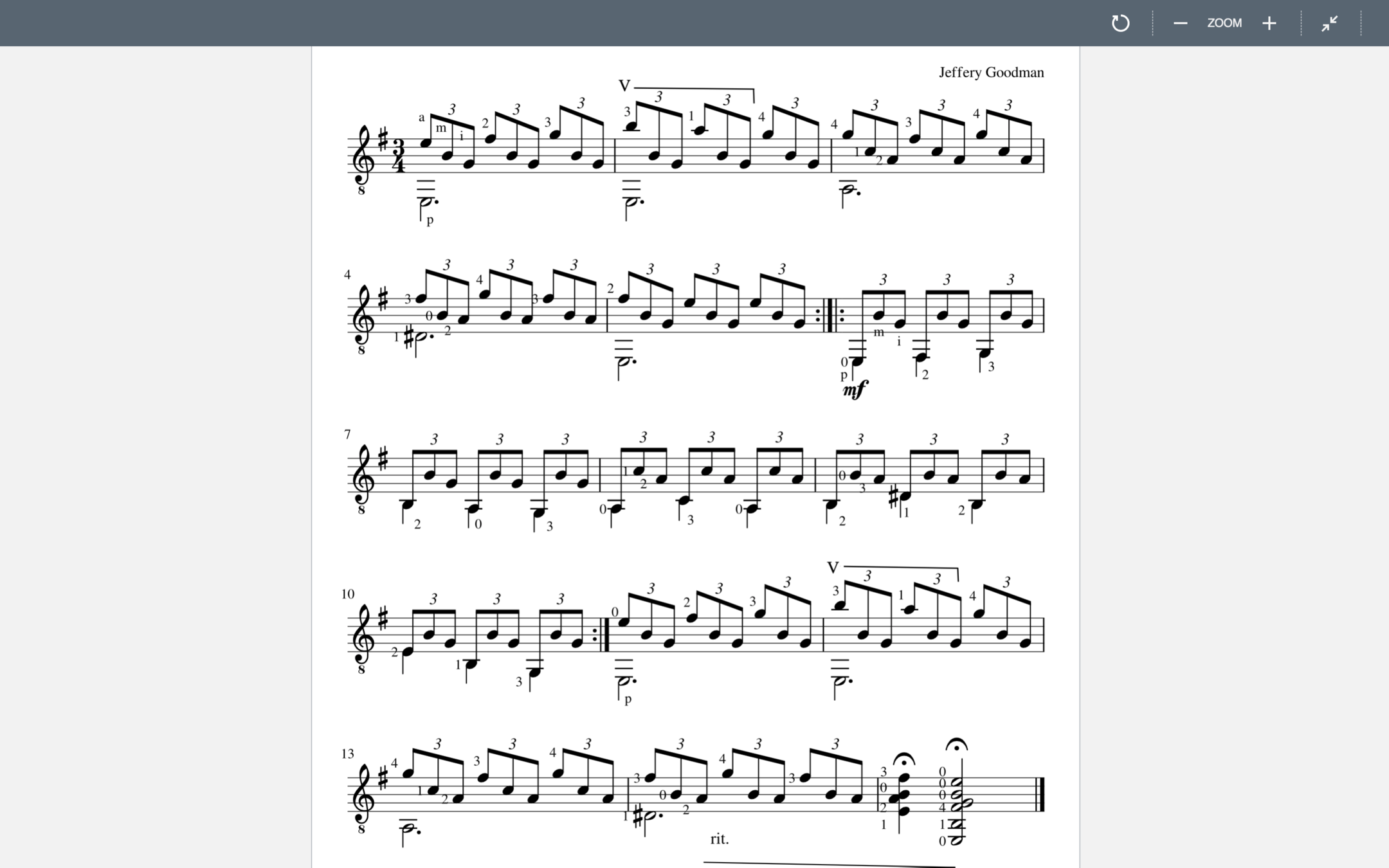Click the rit. marking in last system
This screenshot has height=868, width=1389.
coord(720,838)
